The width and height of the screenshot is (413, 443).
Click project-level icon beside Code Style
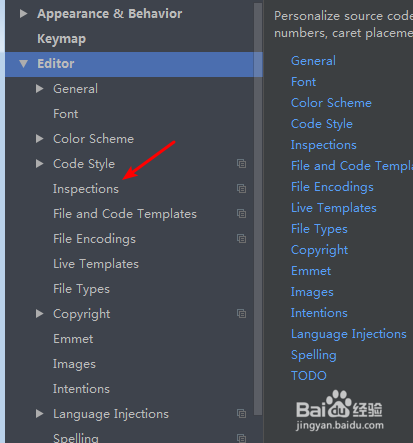pyautogui.click(x=241, y=164)
